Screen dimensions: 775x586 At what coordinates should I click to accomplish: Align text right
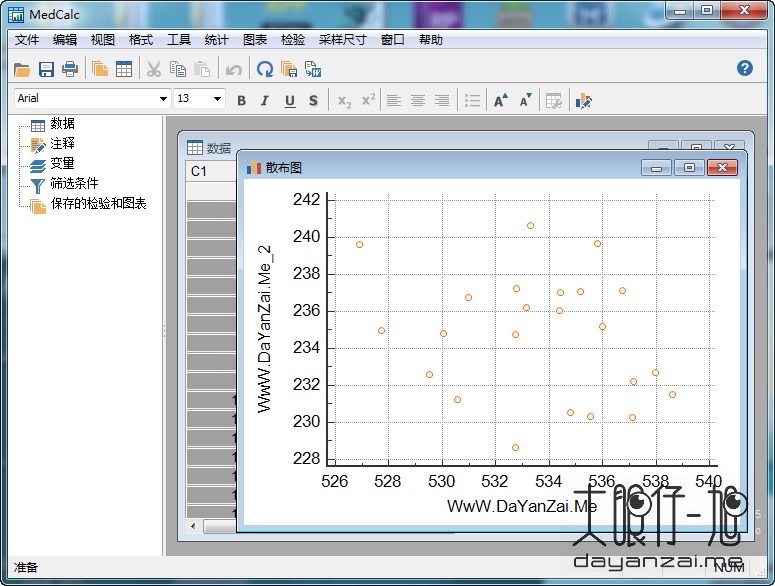pyautogui.click(x=442, y=101)
